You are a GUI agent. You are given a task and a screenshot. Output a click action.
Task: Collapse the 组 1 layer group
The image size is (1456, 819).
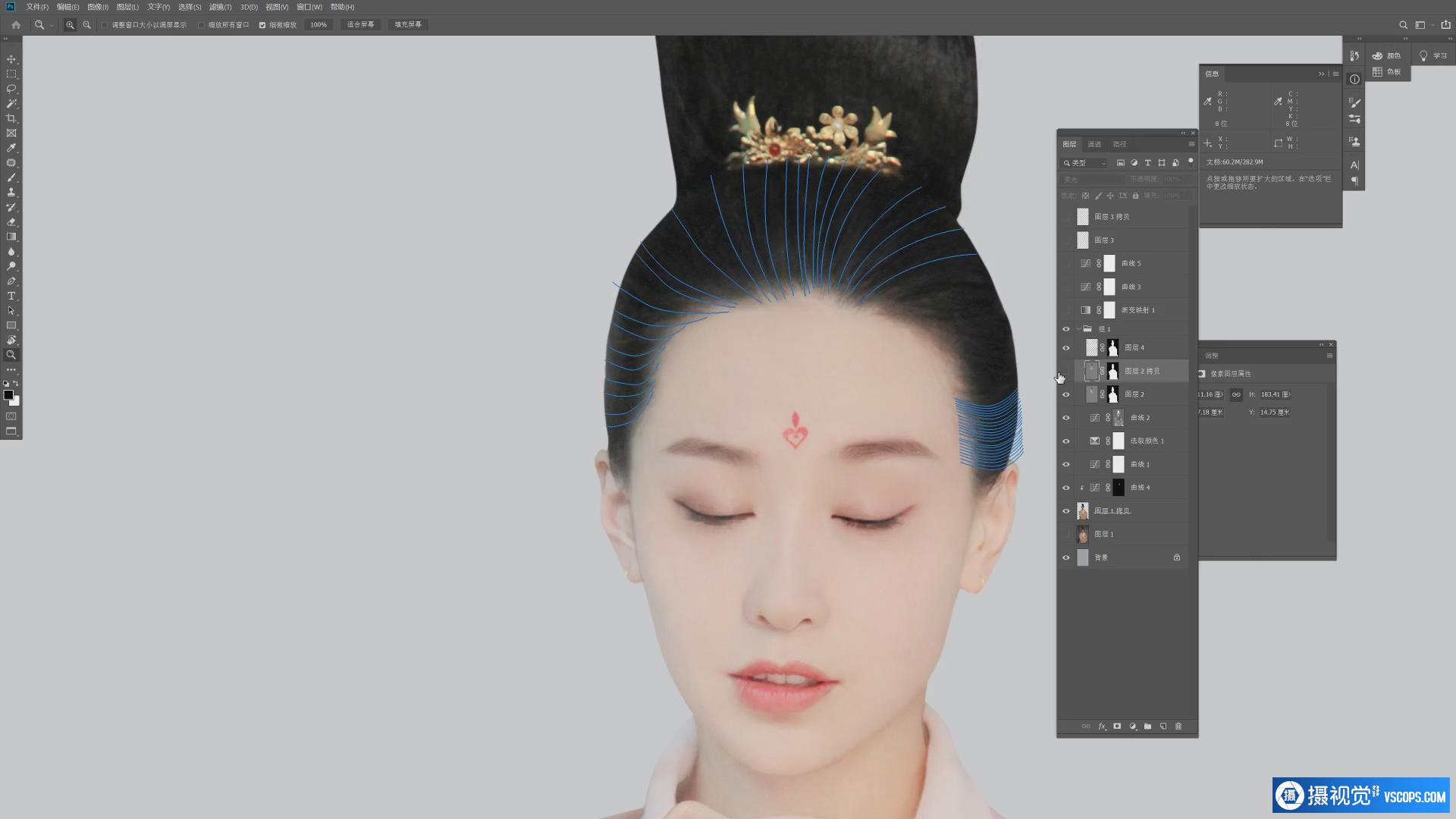pos(1078,329)
